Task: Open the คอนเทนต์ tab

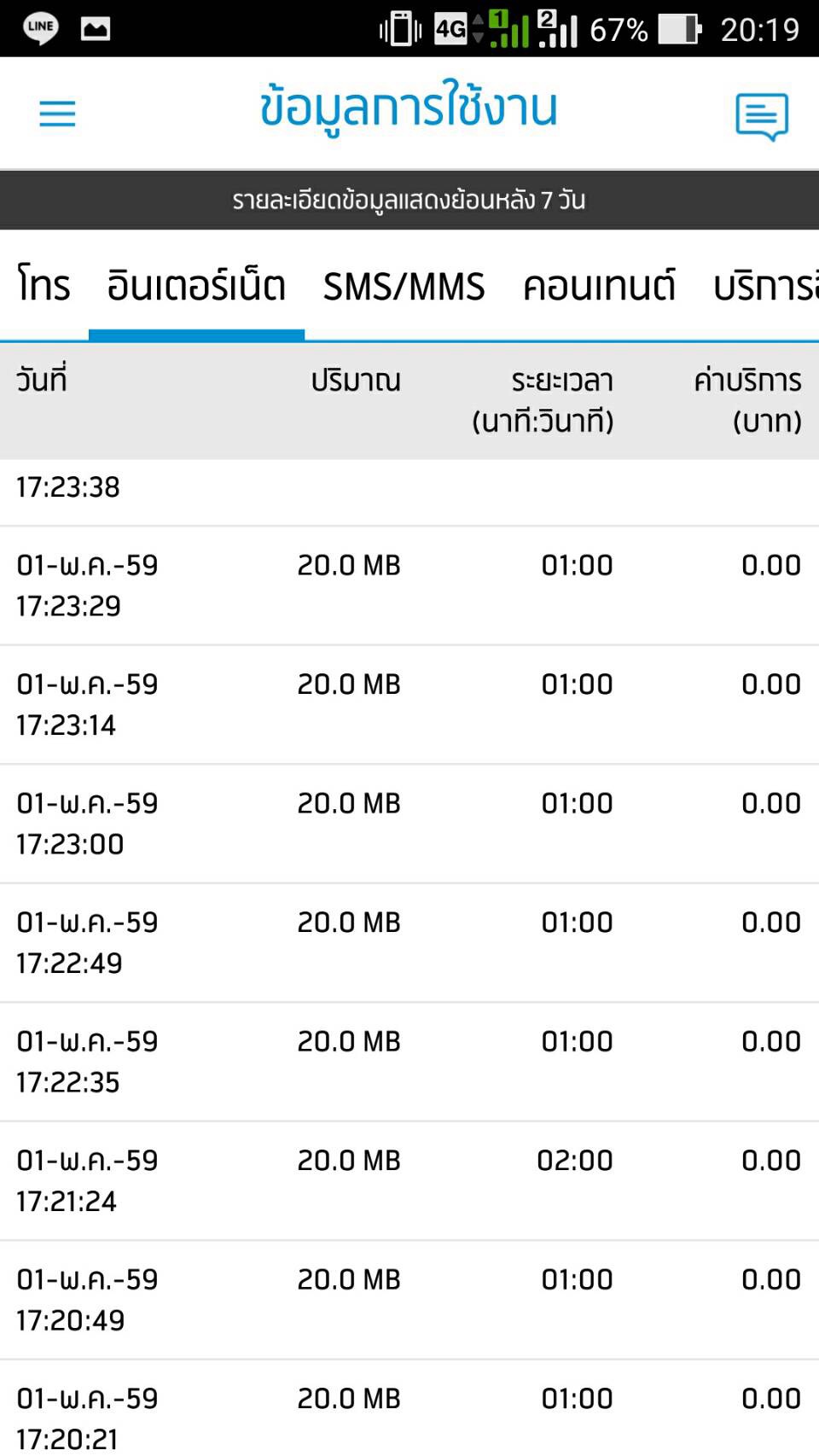Action: coord(599,285)
